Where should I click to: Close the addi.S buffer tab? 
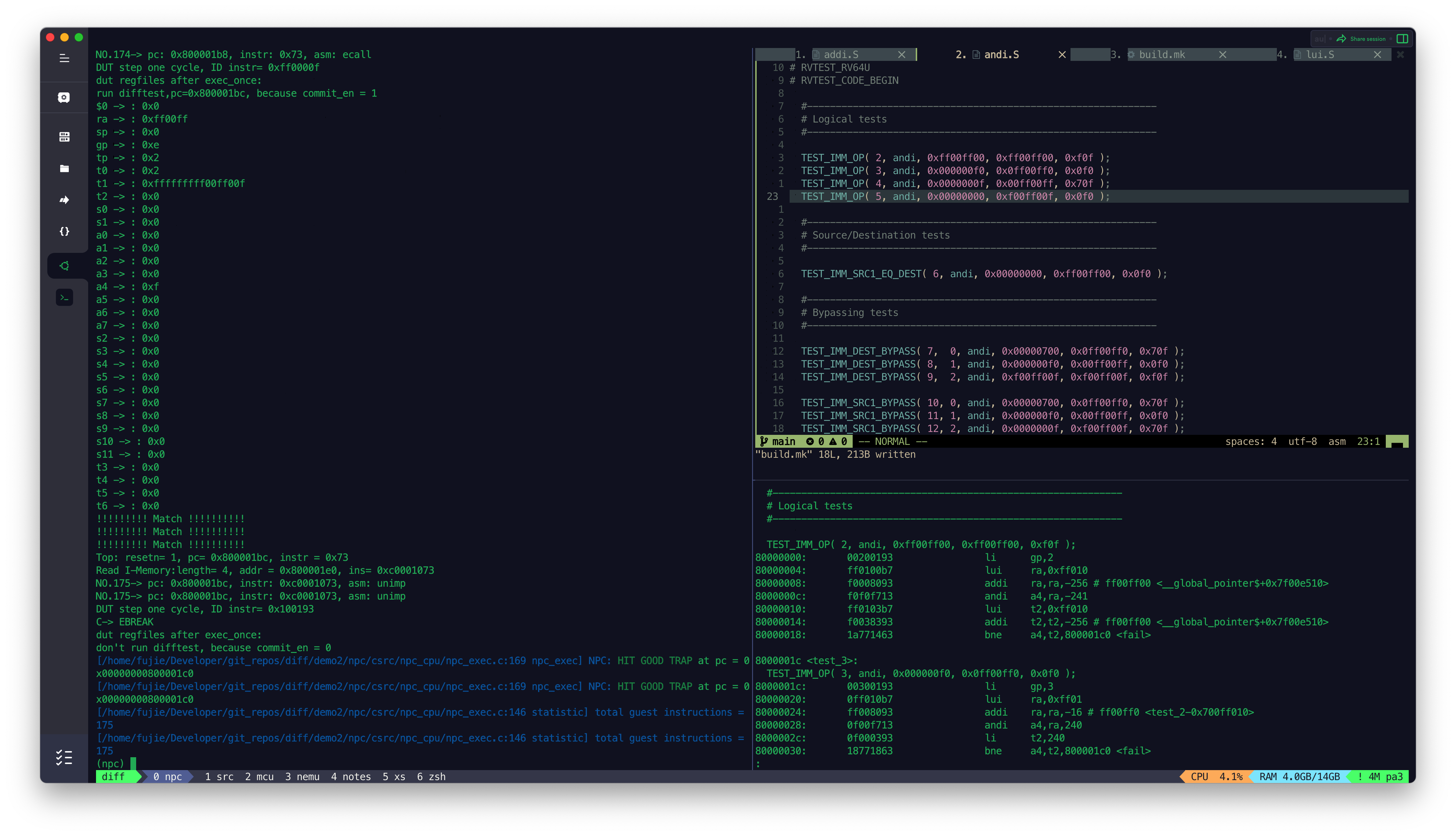tap(901, 54)
